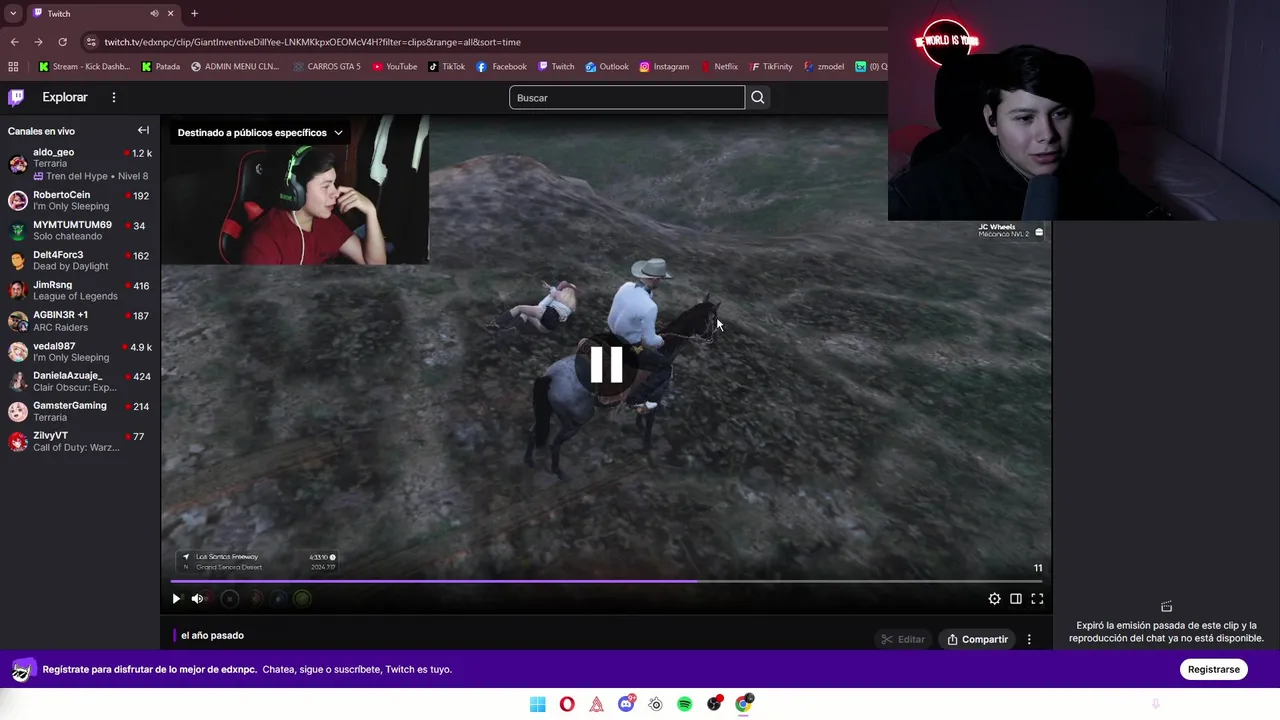Click the Registrarse button

click(1214, 669)
